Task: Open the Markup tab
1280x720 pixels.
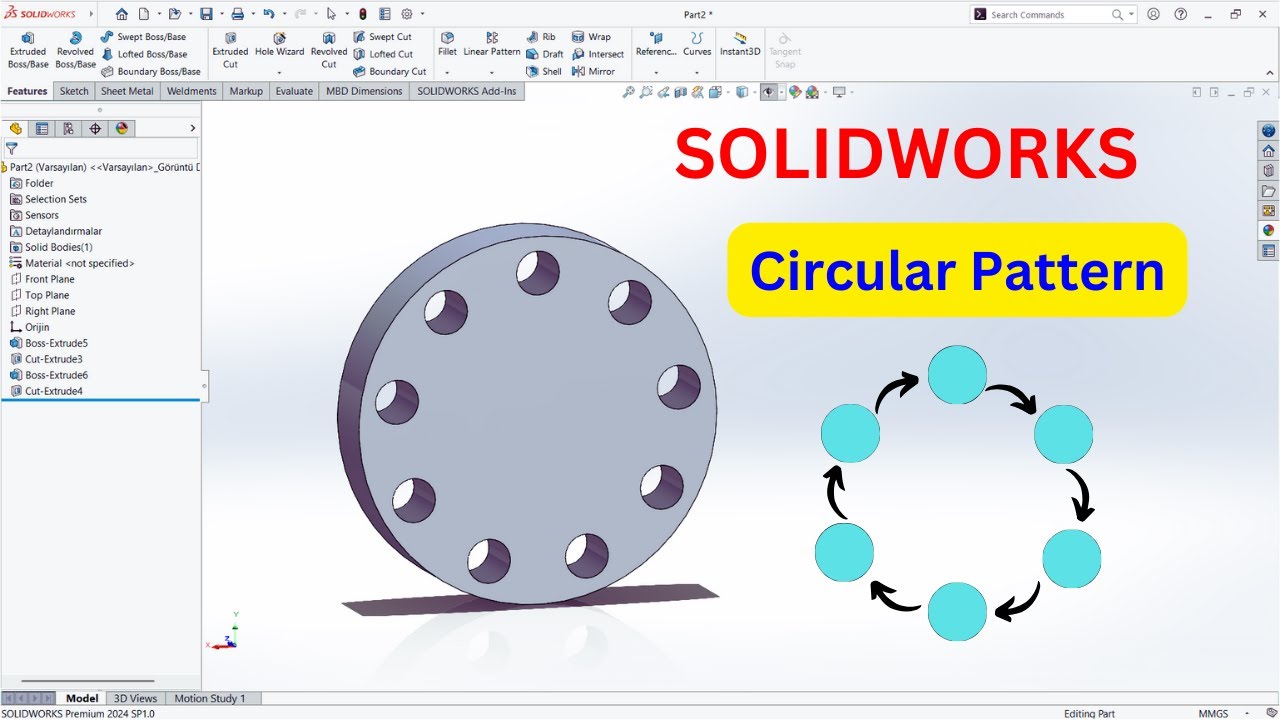Action: [x=246, y=91]
